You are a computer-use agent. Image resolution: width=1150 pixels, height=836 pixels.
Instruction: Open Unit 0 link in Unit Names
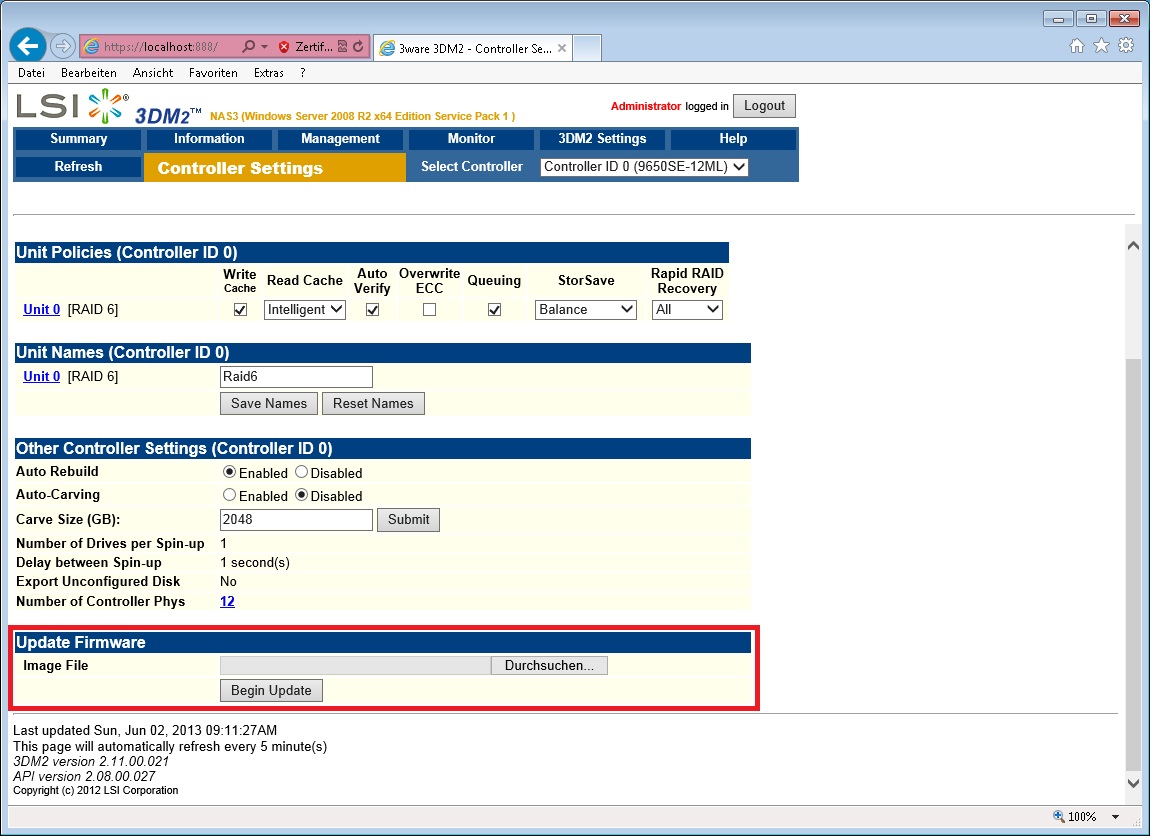click(x=42, y=376)
